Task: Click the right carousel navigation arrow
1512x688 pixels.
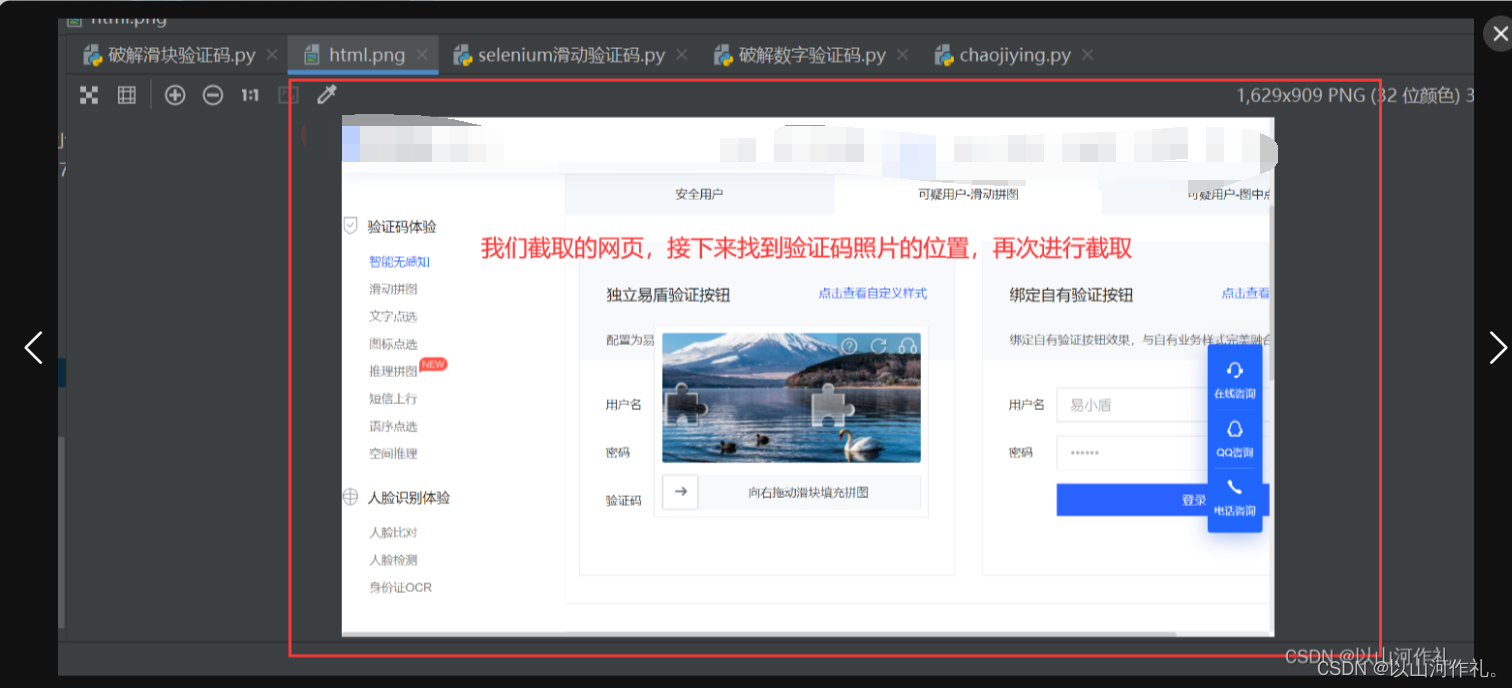Action: 1497,347
